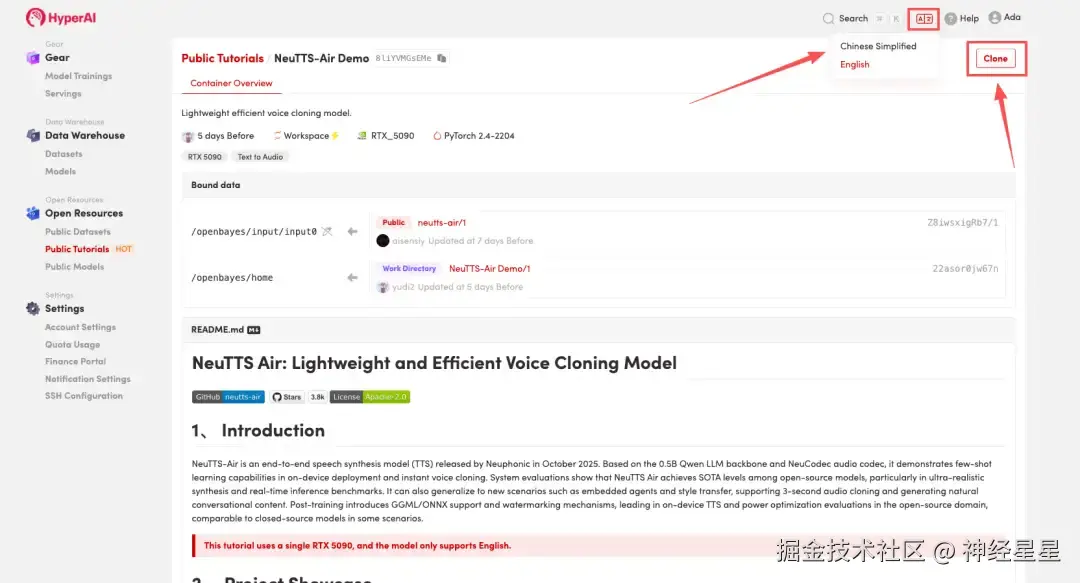
Task: Click the Data Warehouse heading
Action: pos(85,136)
